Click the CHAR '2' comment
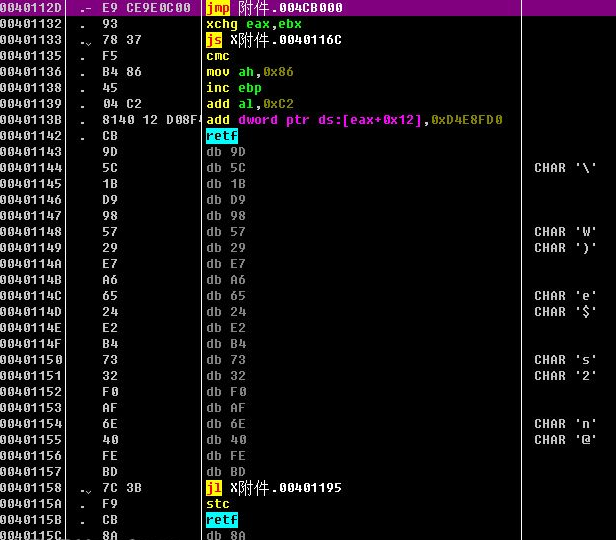The width and height of the screenshot is (616, 540). 565,376
